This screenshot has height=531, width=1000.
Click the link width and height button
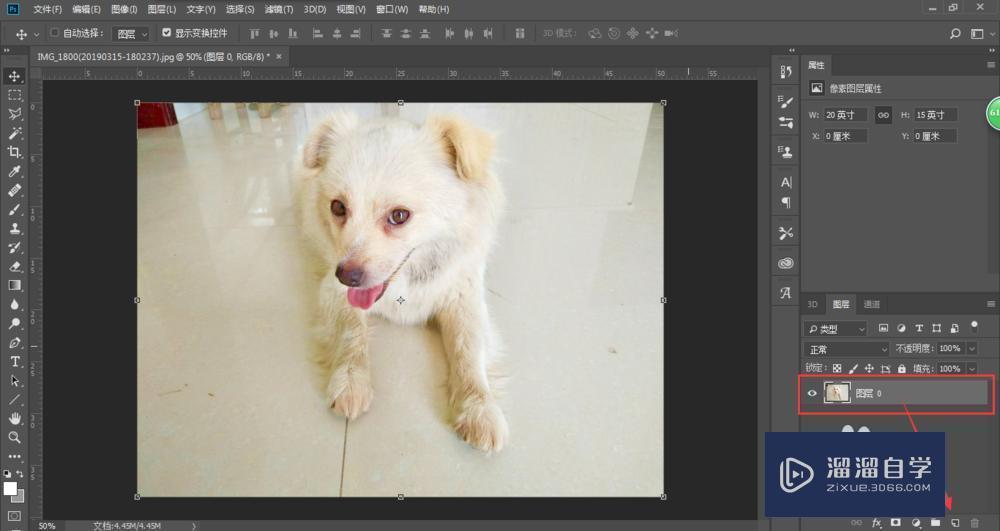coord(883,115)
